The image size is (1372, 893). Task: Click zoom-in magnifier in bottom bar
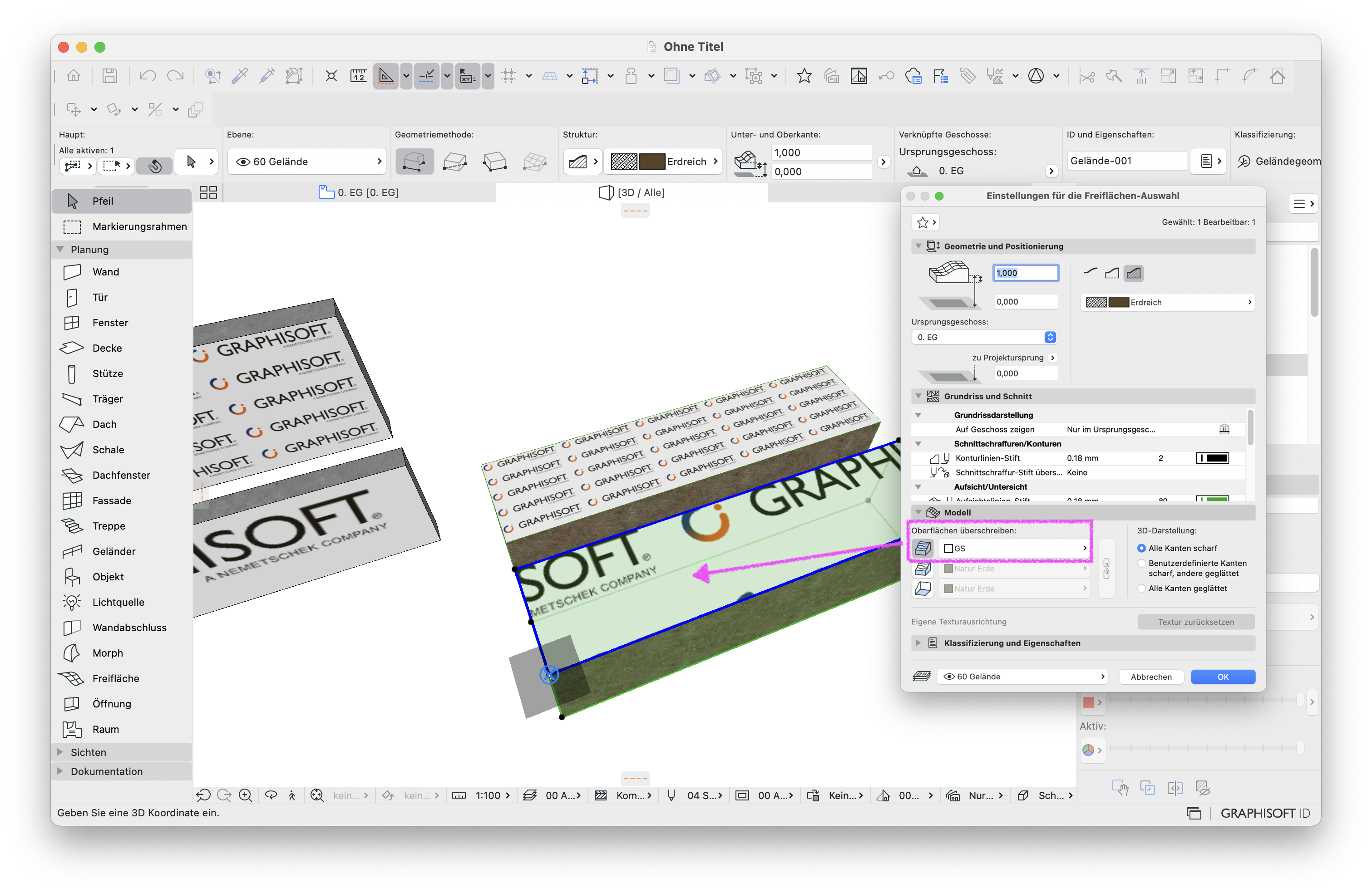[246, 795]
